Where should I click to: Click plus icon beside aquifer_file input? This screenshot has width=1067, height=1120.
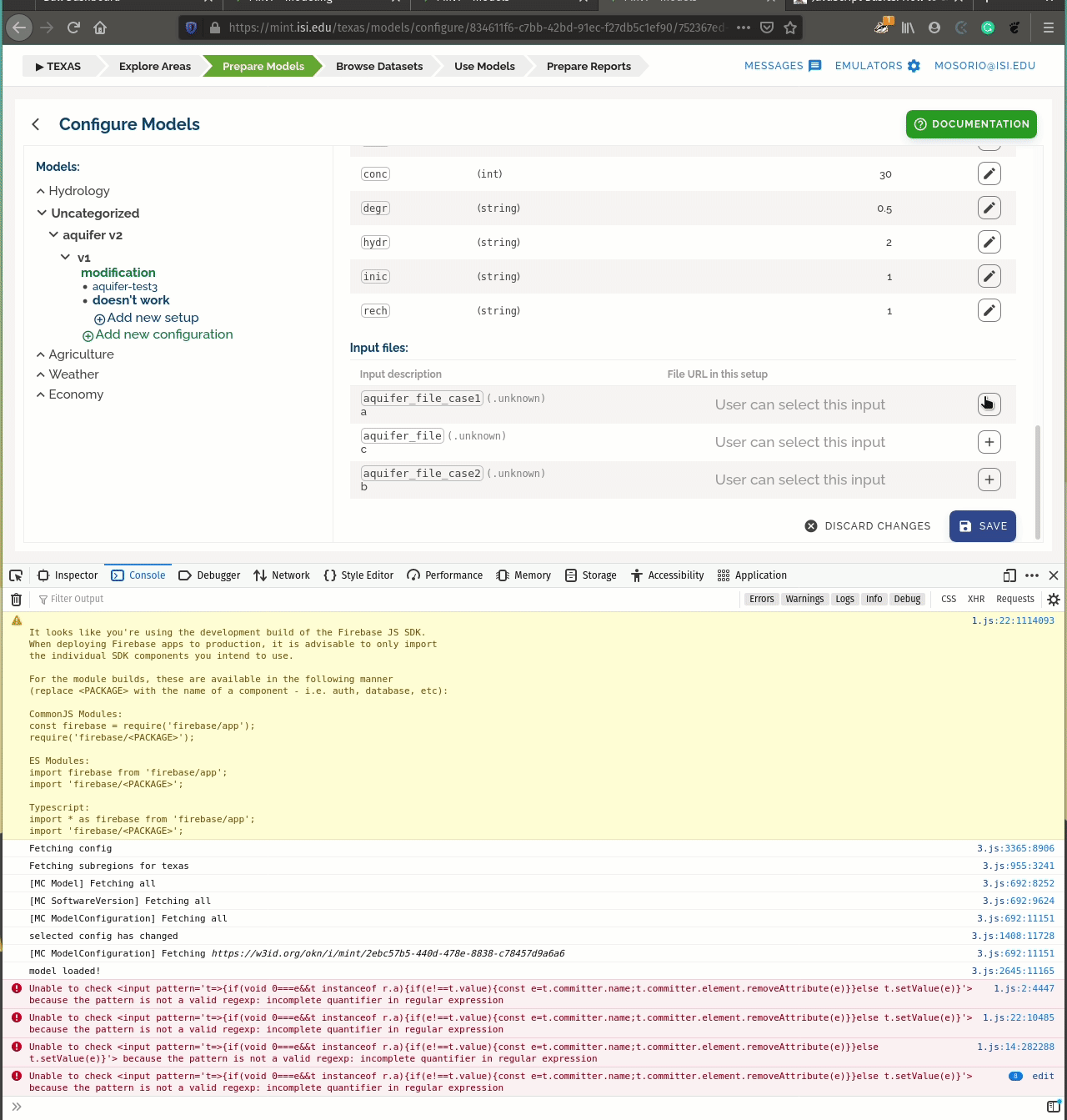coord(989,442)
